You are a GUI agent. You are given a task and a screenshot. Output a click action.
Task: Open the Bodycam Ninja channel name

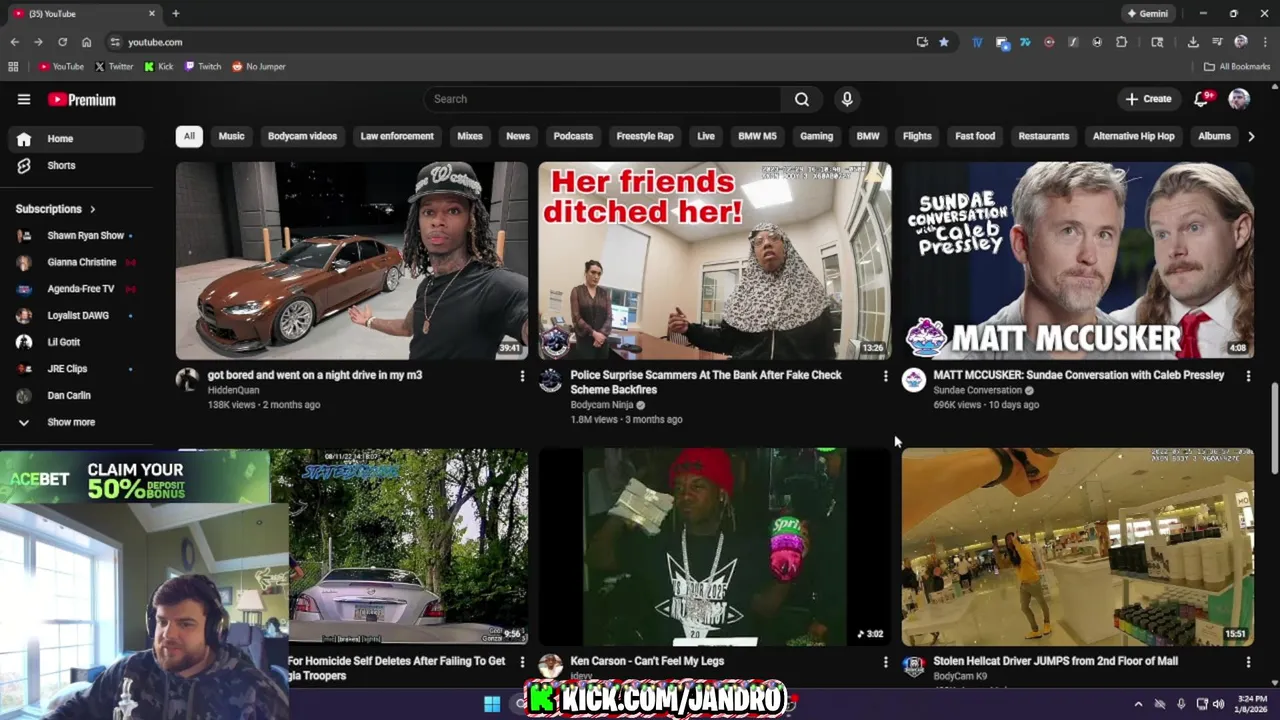602,405
